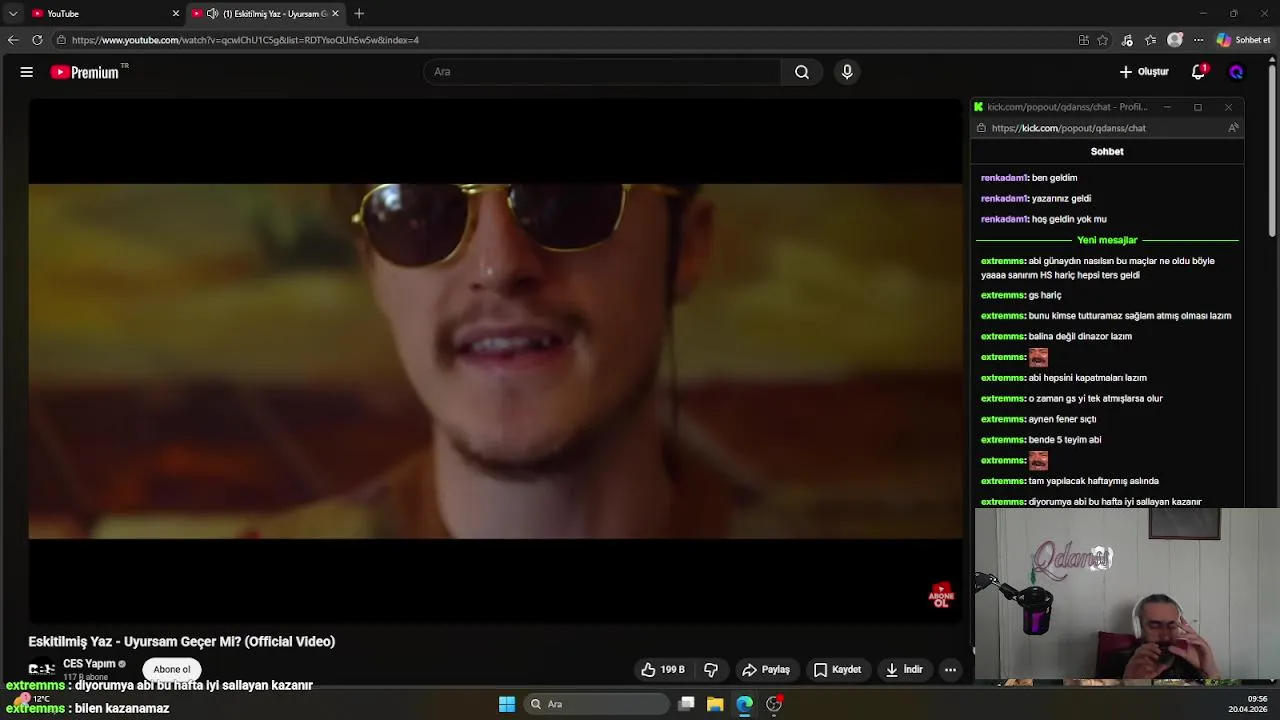Close the Eskitilmiş Yaz tab
This screenshot has height=720, width=1280.
pyautogui.click(x=335, y=13)
